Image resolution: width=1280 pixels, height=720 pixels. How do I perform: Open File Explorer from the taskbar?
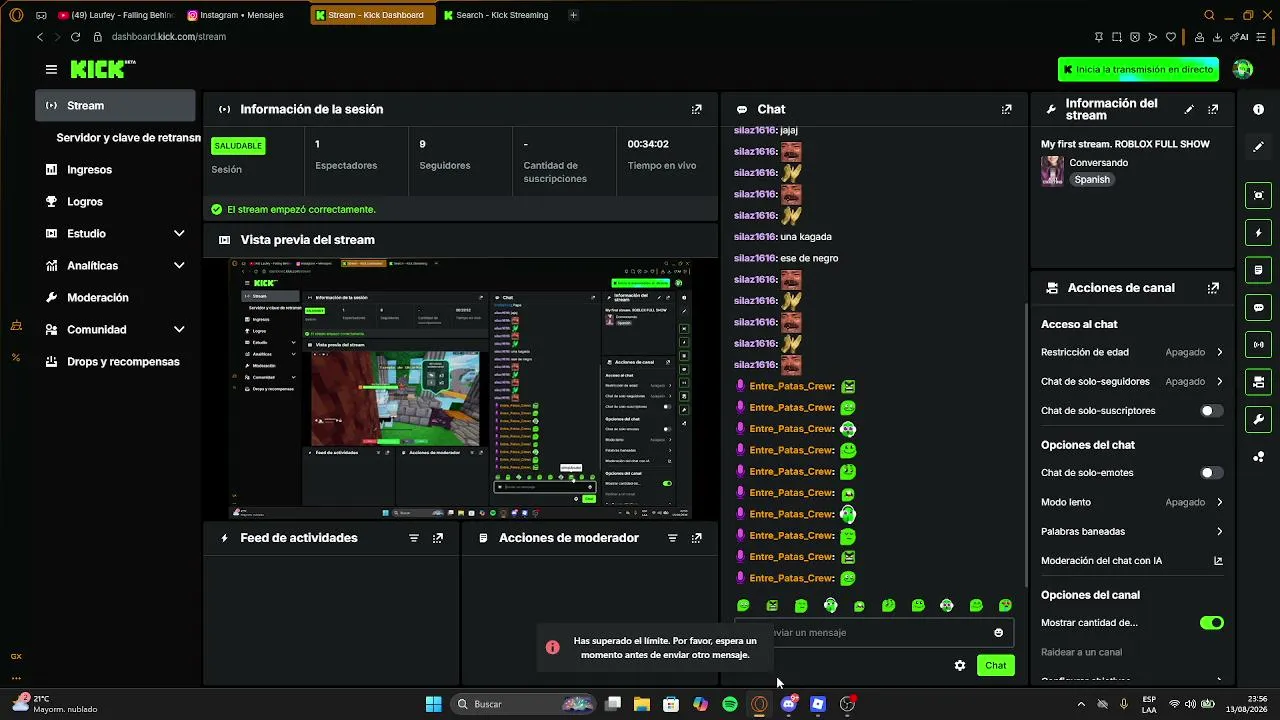point(642,704)
